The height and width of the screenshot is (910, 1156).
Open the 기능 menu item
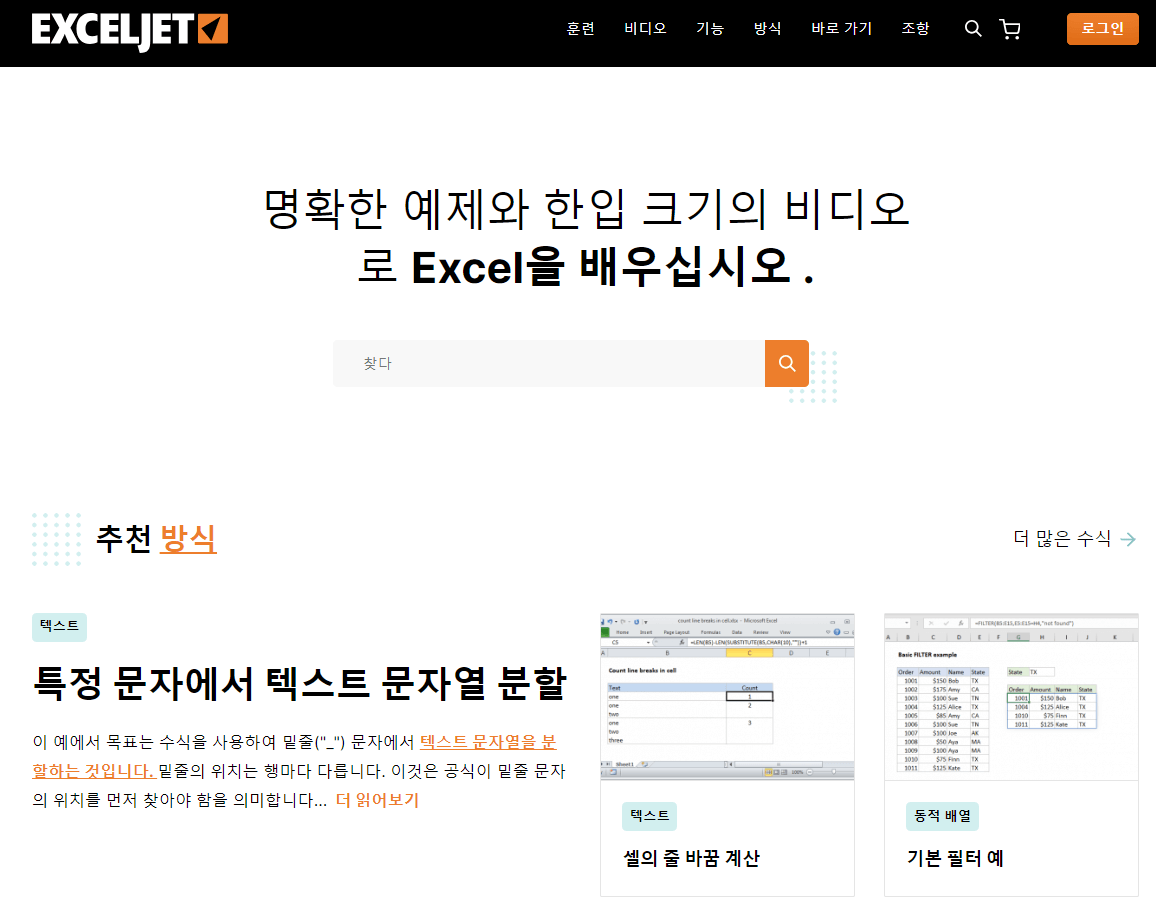[x=710, y=29]
